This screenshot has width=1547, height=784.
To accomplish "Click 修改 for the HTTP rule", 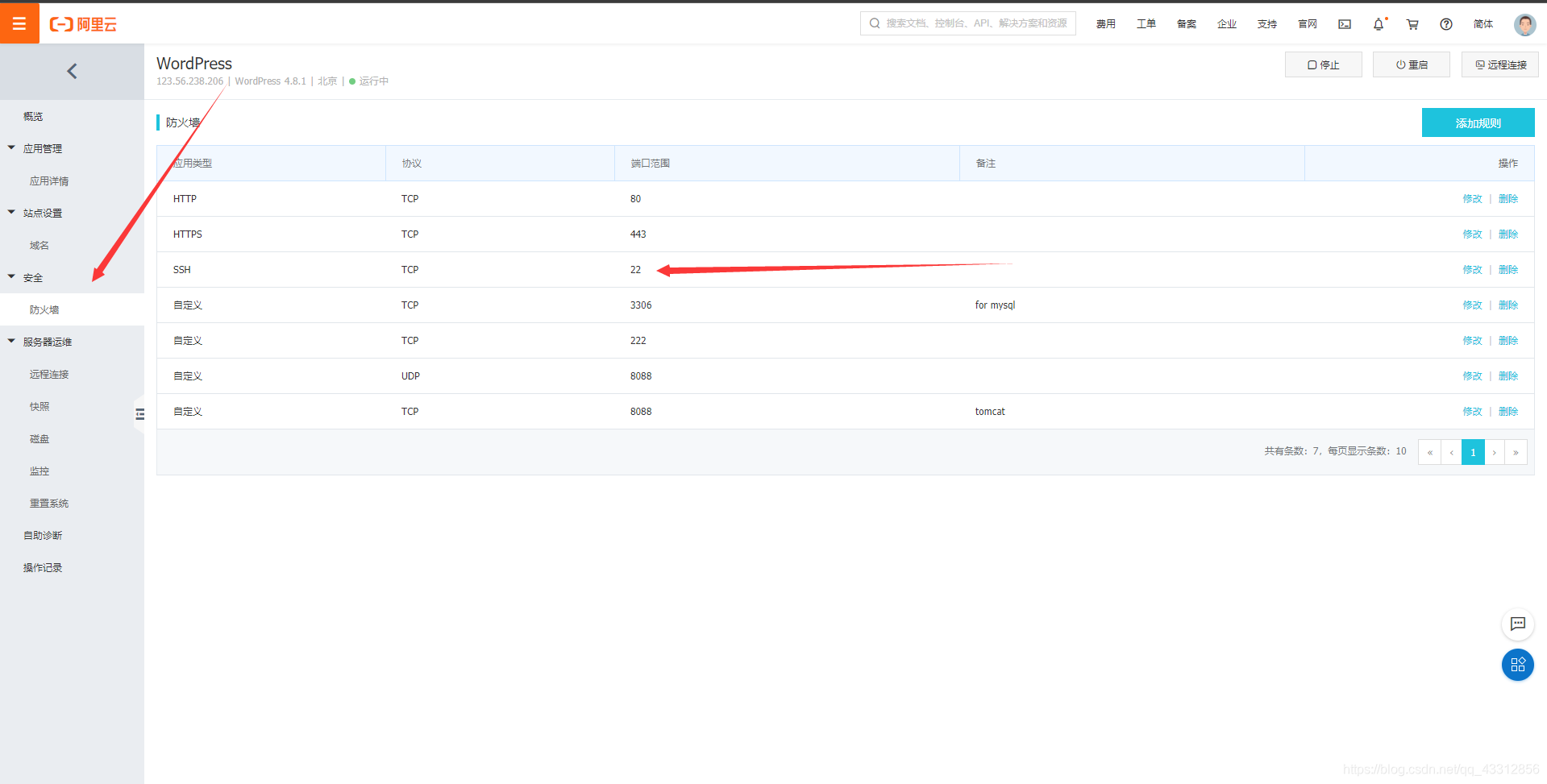I will [x=1473, y=198].
